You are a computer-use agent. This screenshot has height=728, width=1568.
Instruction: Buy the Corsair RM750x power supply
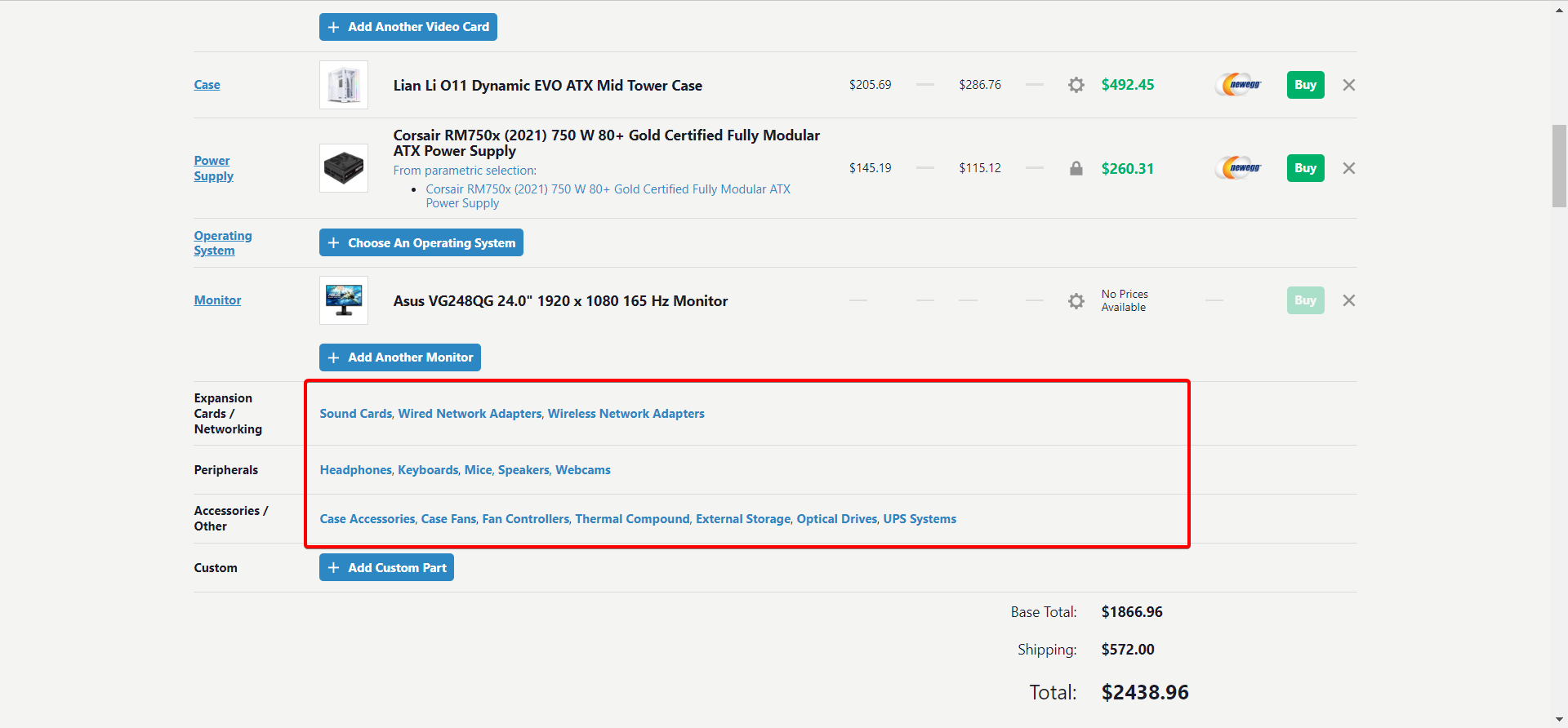click(1305, 168)
